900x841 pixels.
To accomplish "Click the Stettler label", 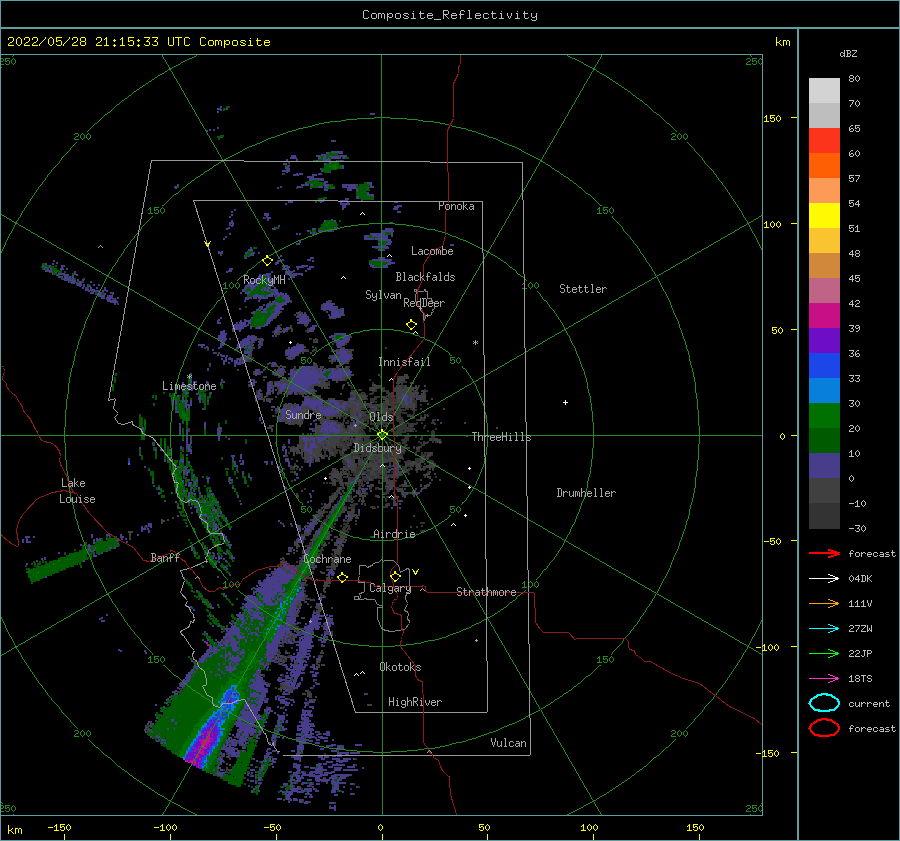I will [583, 289].
